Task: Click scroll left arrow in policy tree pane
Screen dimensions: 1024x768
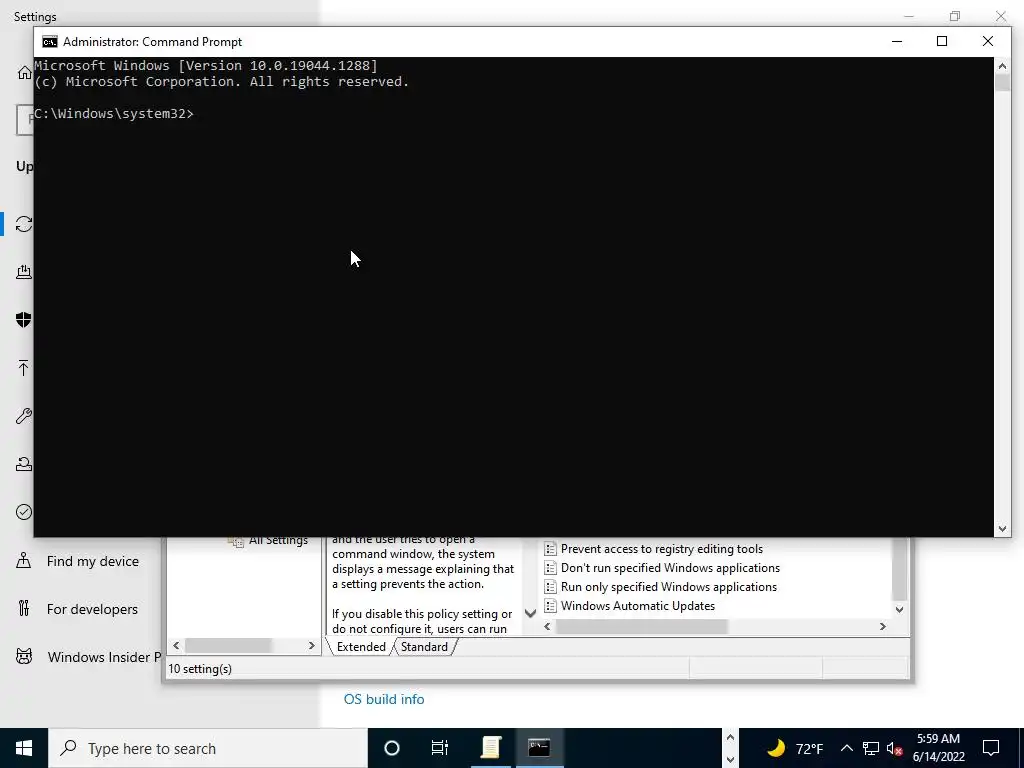Action: pyautogui.click(x=176, y=645)
